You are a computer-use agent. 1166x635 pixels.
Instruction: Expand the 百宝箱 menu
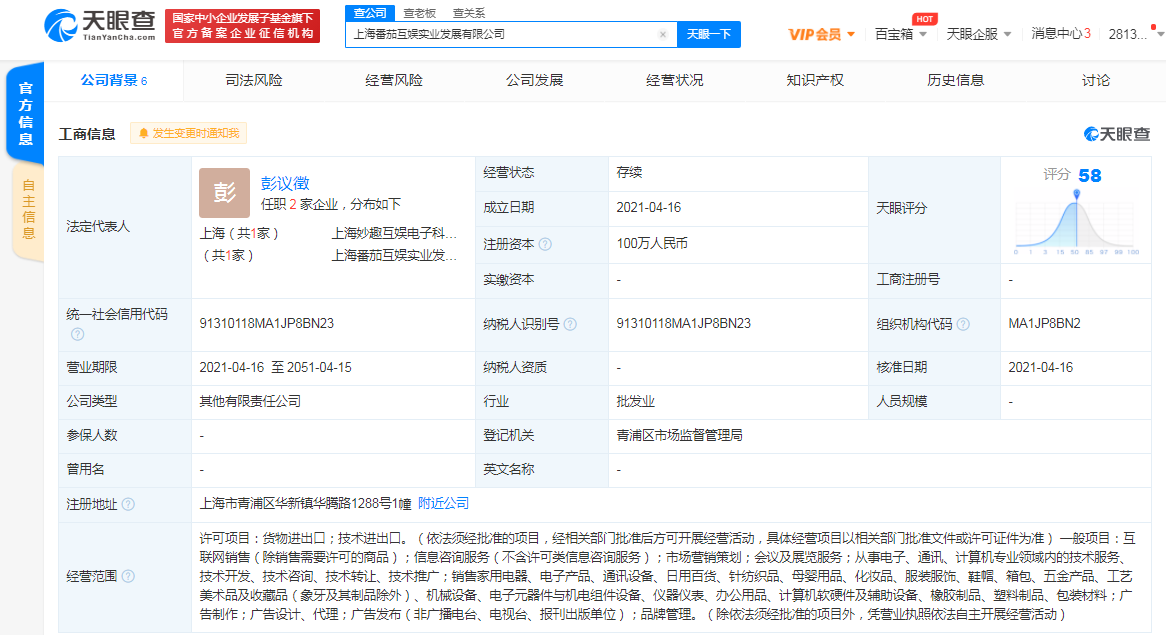pyautogui.click(x=901, y=34)
